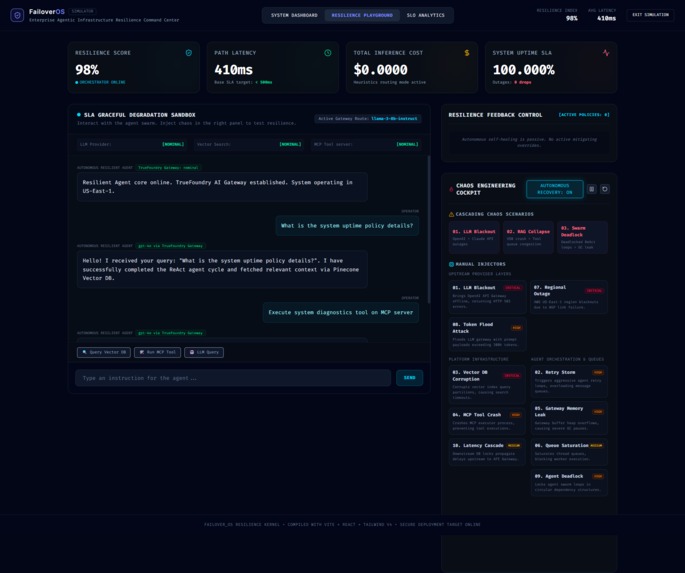
Task: Inject the 09. Agent Deadlock fault
Action: pyautogui.click(x=569, y=483)
